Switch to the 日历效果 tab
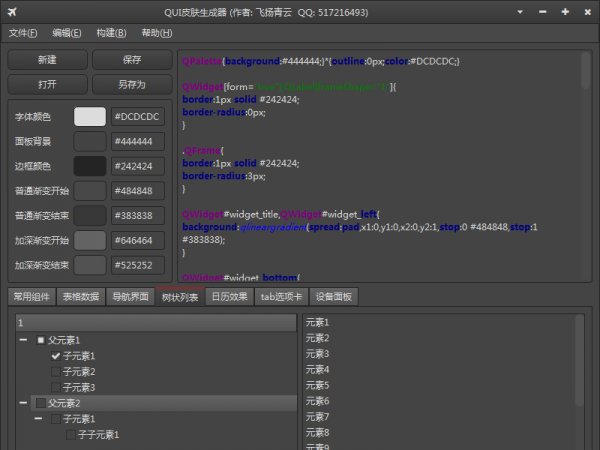 228,296
